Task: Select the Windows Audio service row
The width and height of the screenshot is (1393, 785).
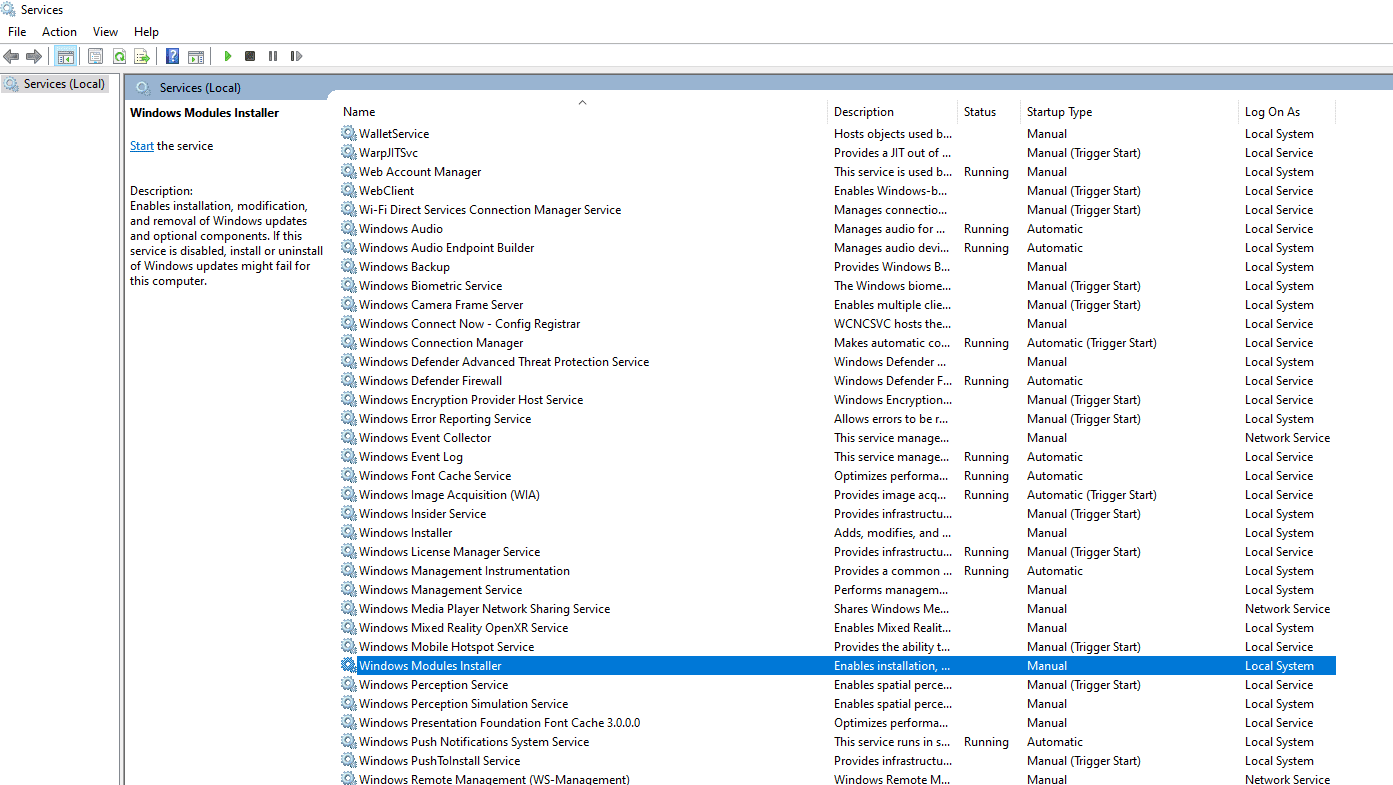Action: click(x=400, y=229)
